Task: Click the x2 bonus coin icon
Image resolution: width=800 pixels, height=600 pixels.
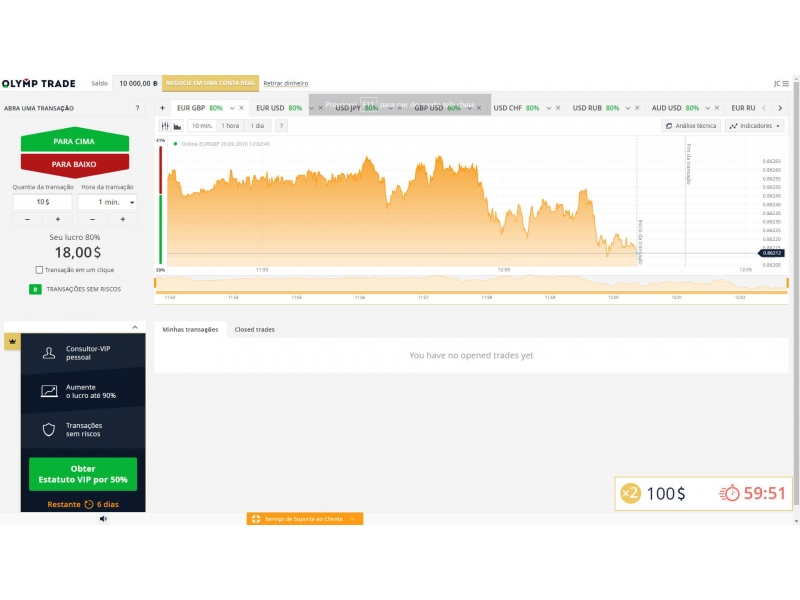Action: point(631,493)
